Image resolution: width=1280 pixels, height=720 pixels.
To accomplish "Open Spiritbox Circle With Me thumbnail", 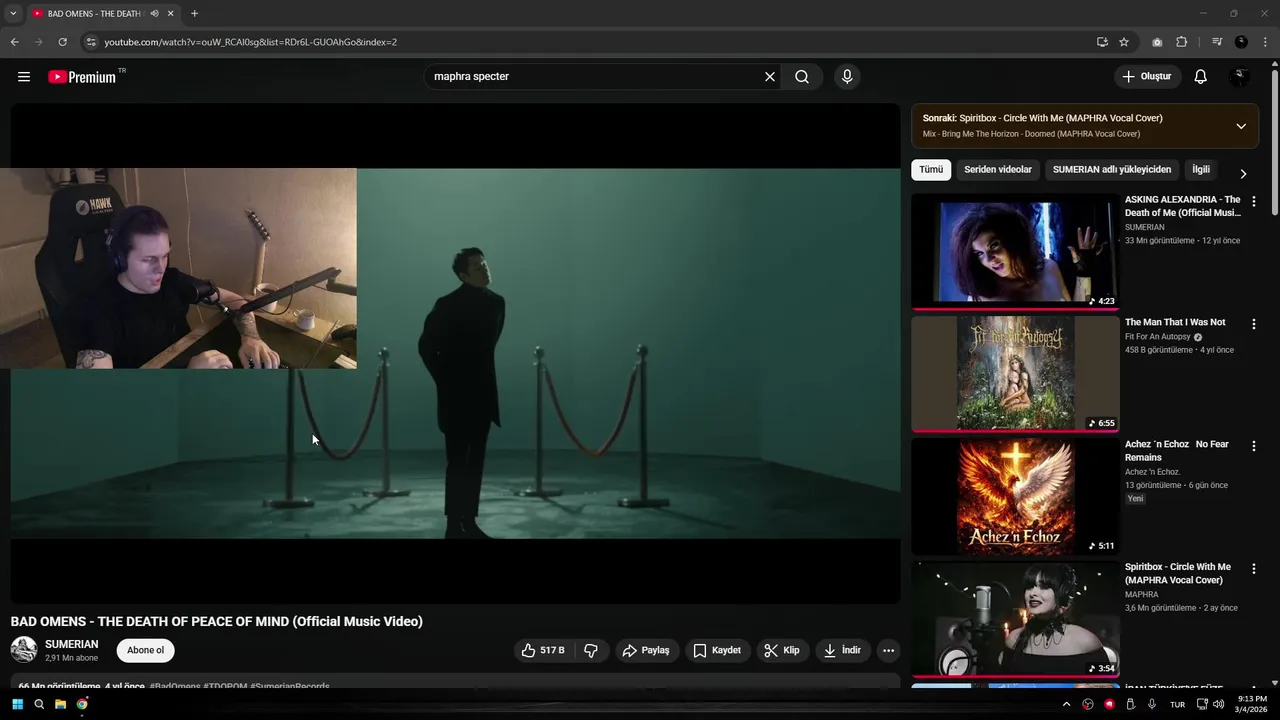I will click(x=1015, y=619).
